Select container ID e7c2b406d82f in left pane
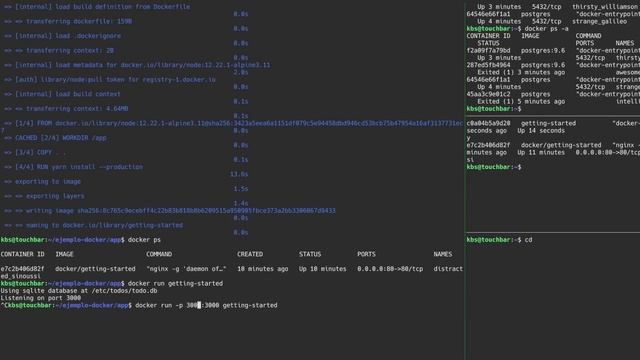 (22, 269)
